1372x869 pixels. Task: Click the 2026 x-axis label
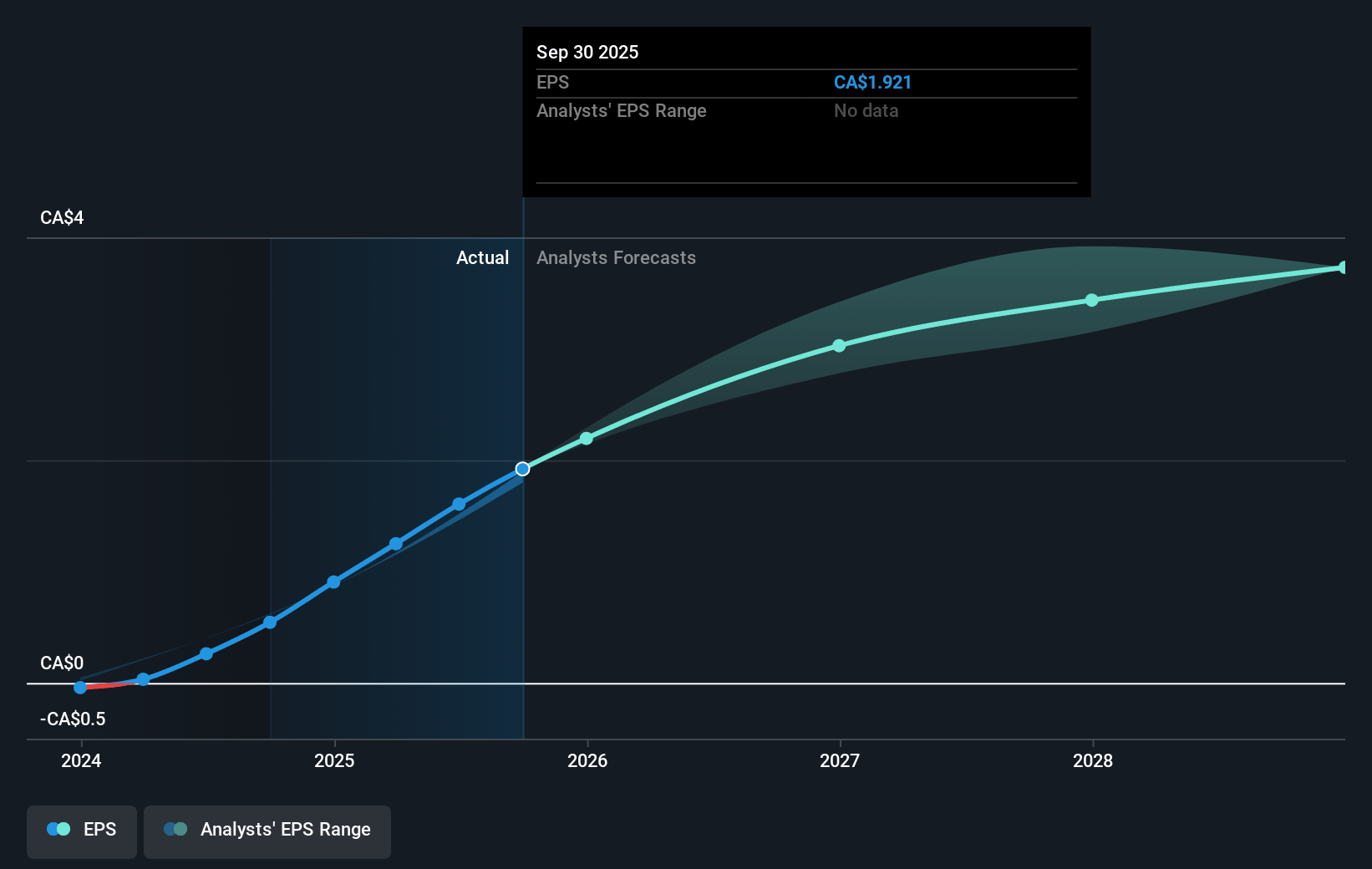pyautogui.click(x=587, y=761)
